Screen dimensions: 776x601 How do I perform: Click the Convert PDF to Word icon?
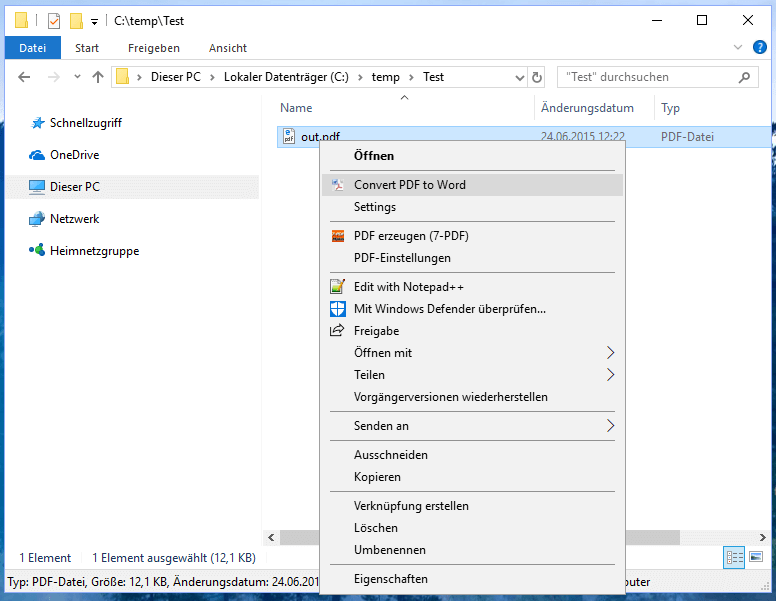click(x=338, y=185)
